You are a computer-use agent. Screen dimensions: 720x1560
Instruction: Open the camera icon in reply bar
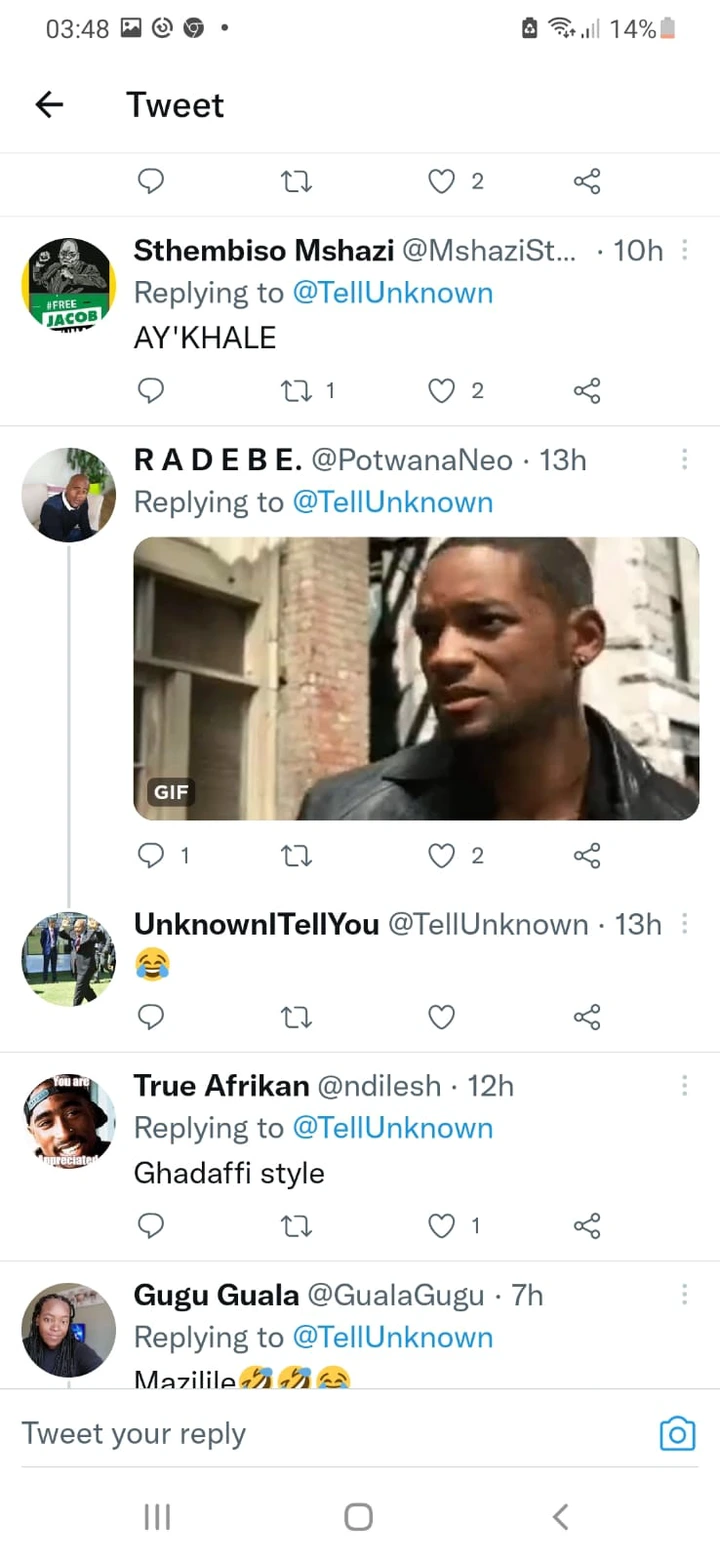tap(678, 1434)
